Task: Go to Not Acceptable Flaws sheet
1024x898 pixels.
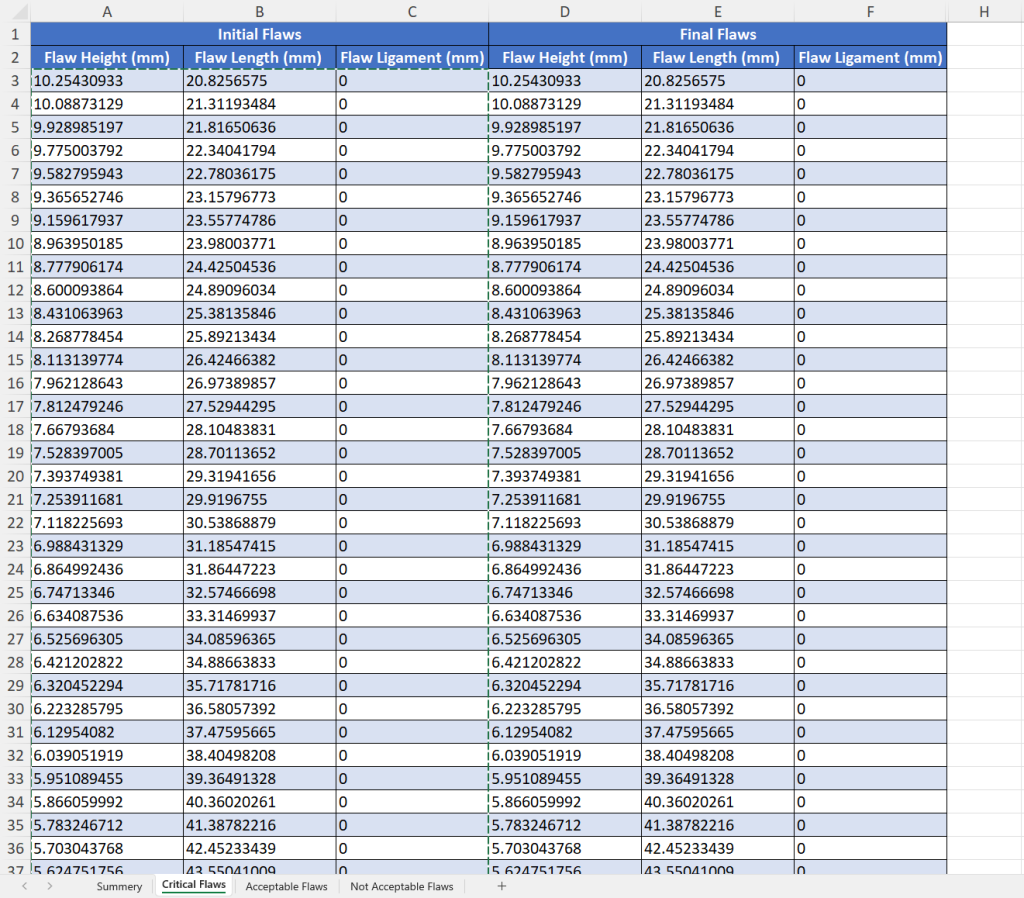Action: click(401, 887)
